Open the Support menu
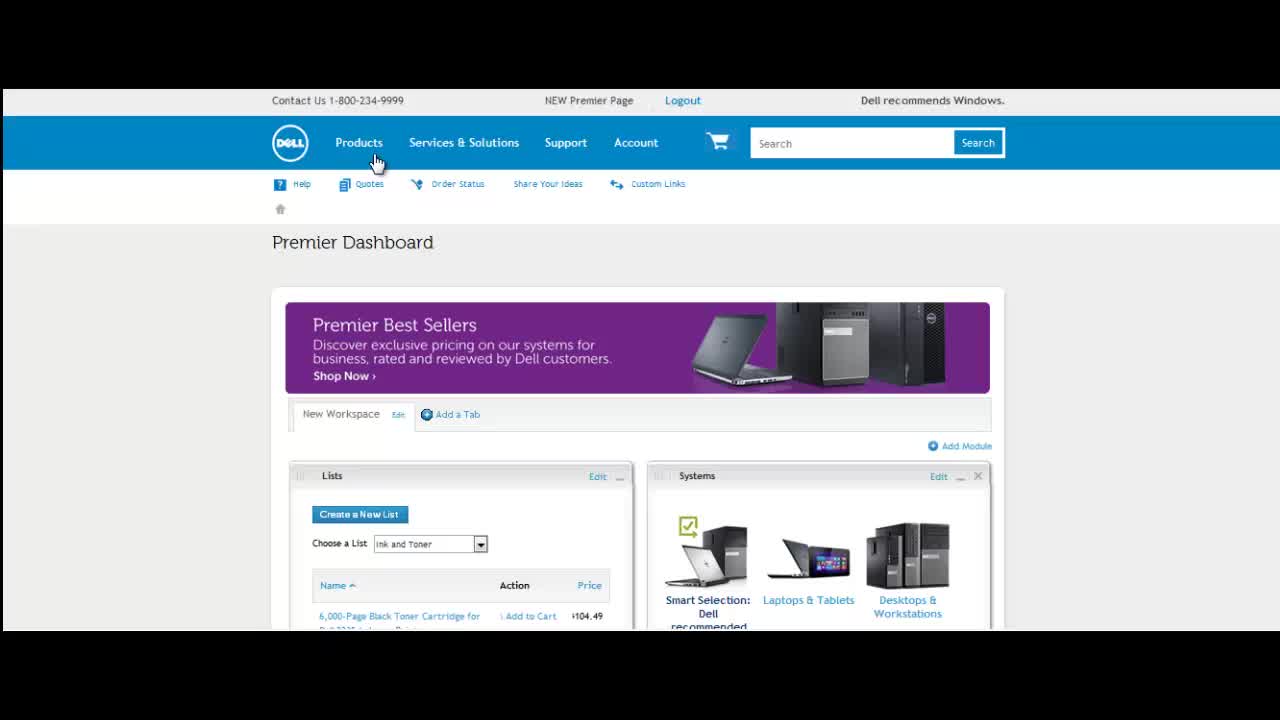 coord(566,143)
